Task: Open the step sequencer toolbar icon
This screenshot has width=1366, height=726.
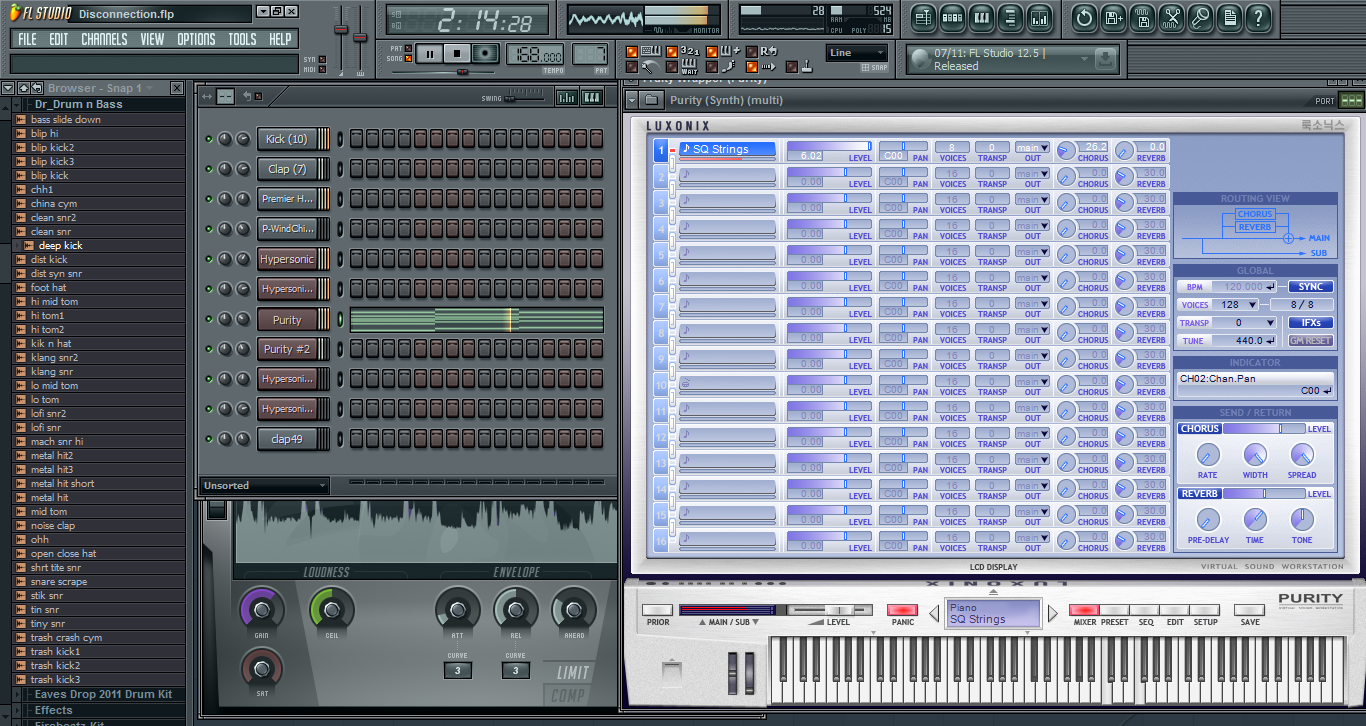Action: (x=952, y=18)
